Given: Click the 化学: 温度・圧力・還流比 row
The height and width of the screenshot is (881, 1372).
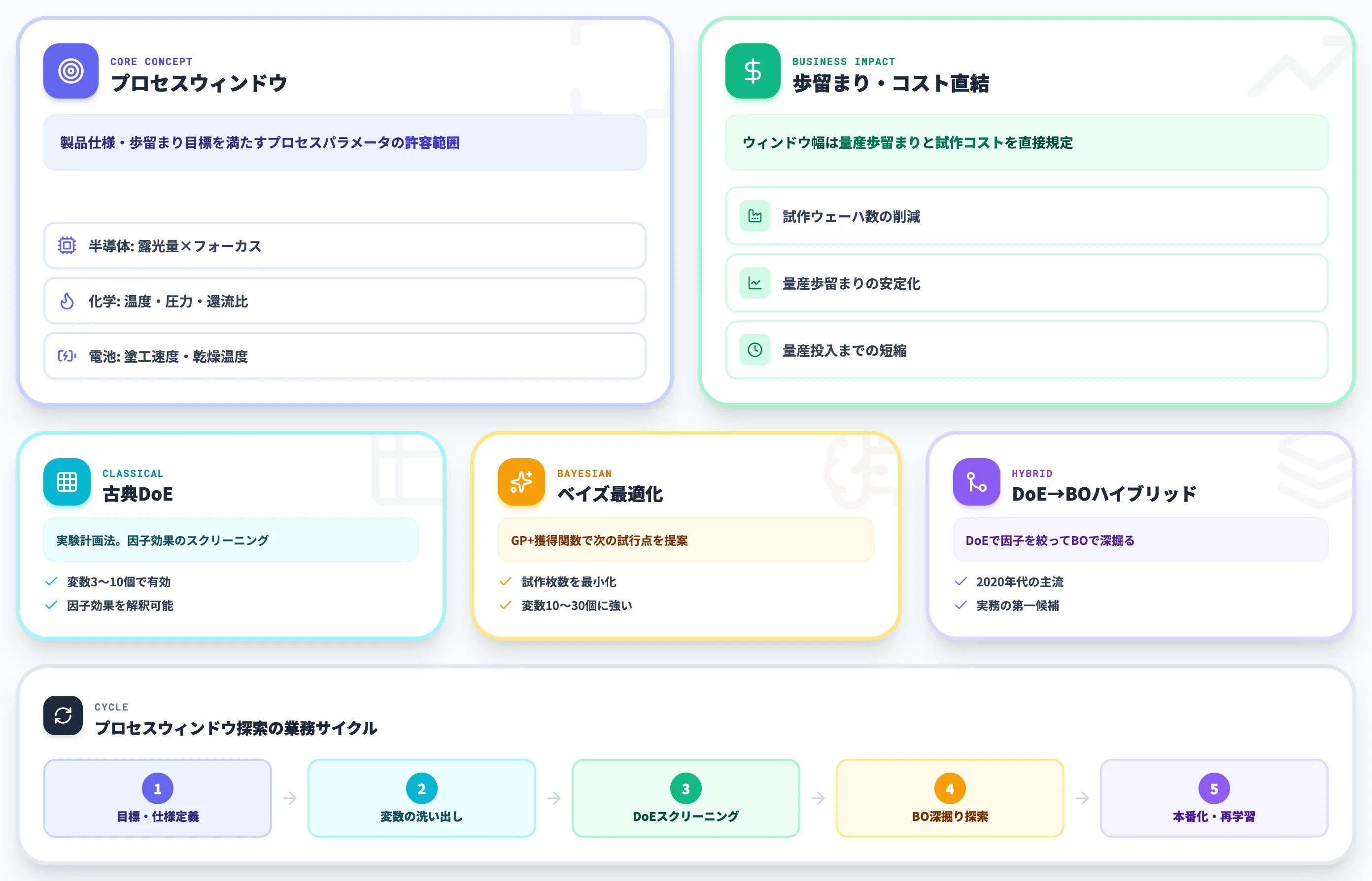Looking at the screenshot, I should (x=345, y=301).
